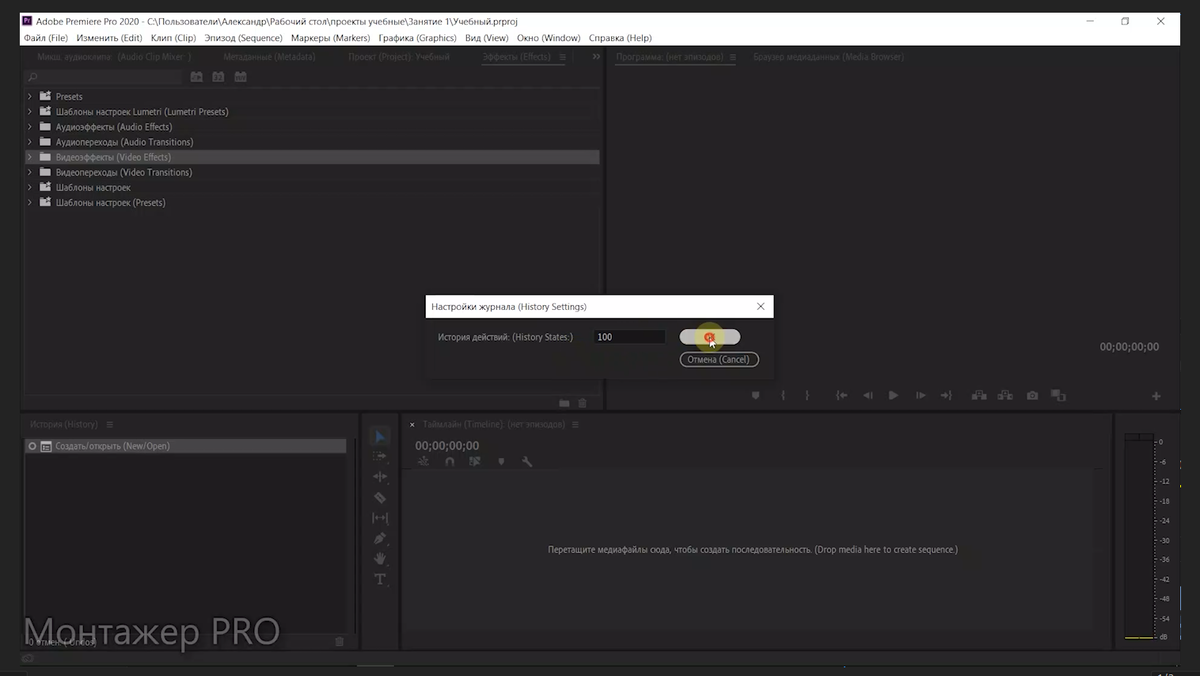1200x676 pixels.
Task: Open timeline display settings wrench
Action: coord(527,462)
